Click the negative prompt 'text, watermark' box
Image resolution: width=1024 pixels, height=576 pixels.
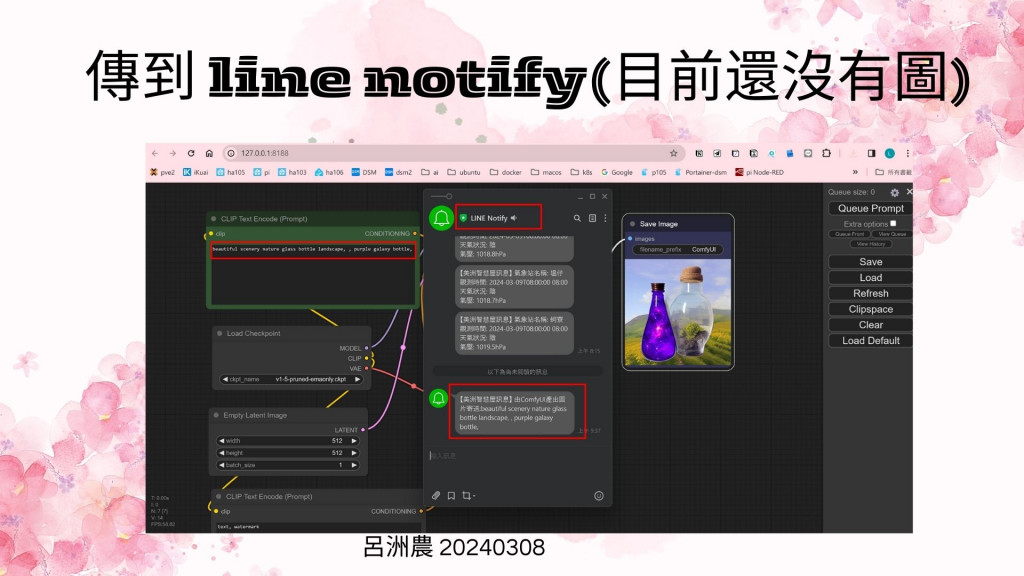(317, 526)
